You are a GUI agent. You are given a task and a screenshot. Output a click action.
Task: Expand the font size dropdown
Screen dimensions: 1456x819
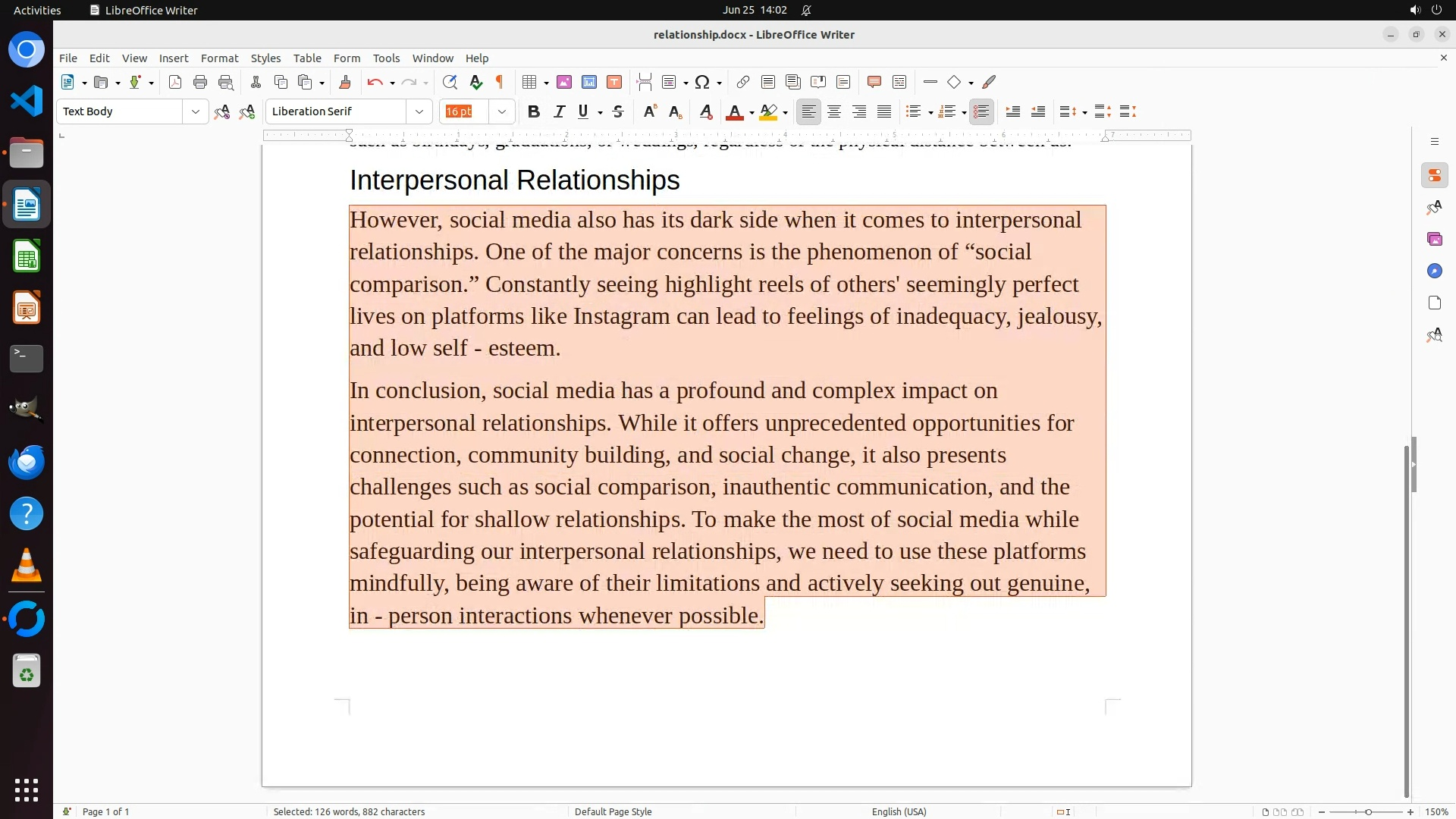click(x=502, y=111)
